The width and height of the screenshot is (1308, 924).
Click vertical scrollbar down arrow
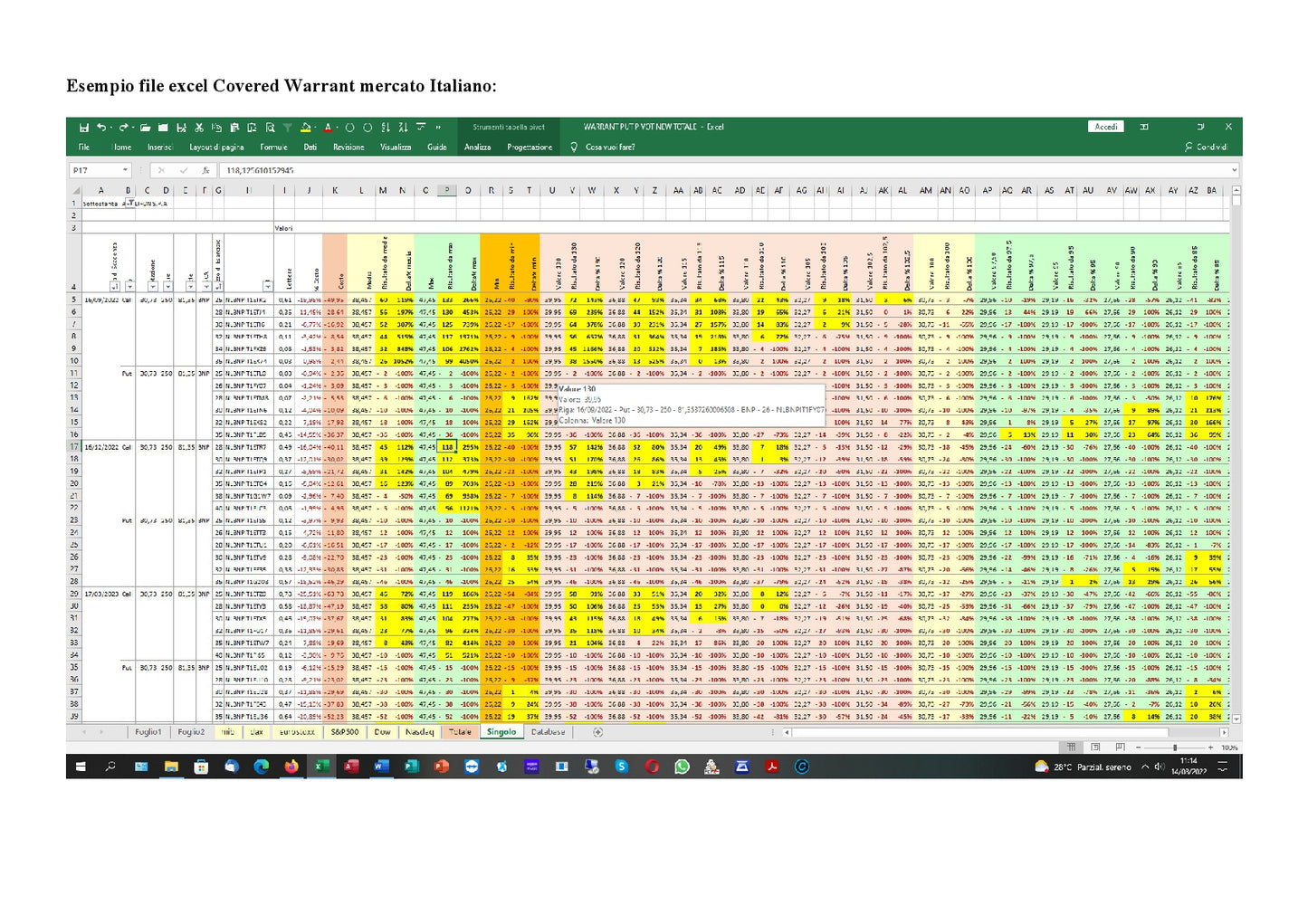pyautogui.click(x=1236, y=719)
